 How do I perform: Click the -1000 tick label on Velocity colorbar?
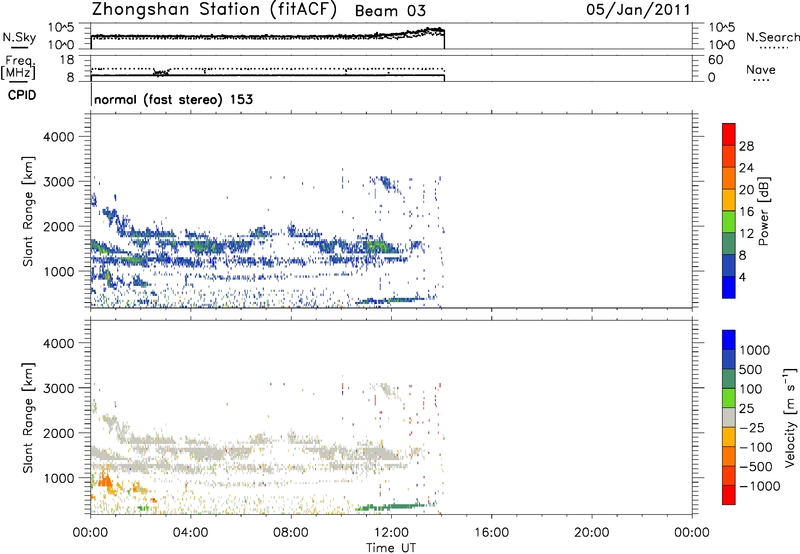pyautogui.click(x=760, y=486)
